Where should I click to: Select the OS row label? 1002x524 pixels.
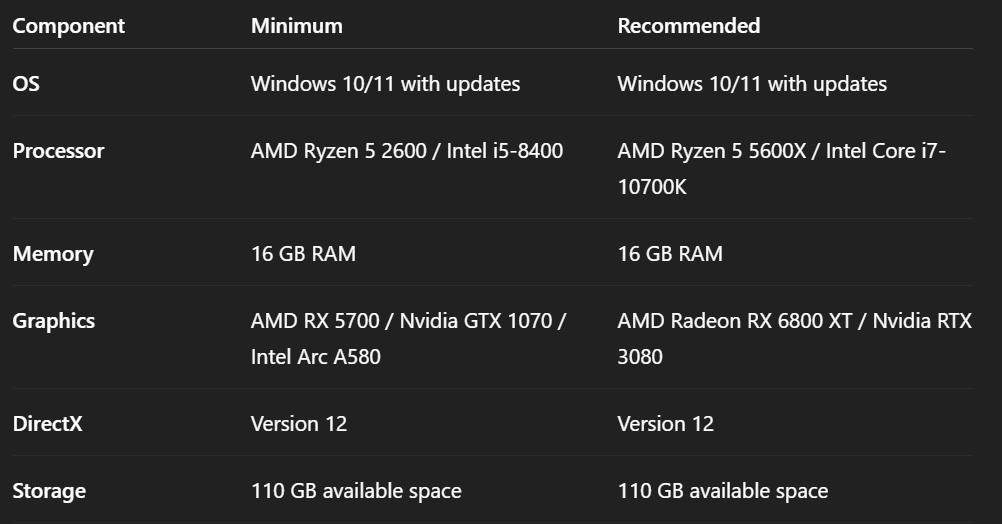26,84
